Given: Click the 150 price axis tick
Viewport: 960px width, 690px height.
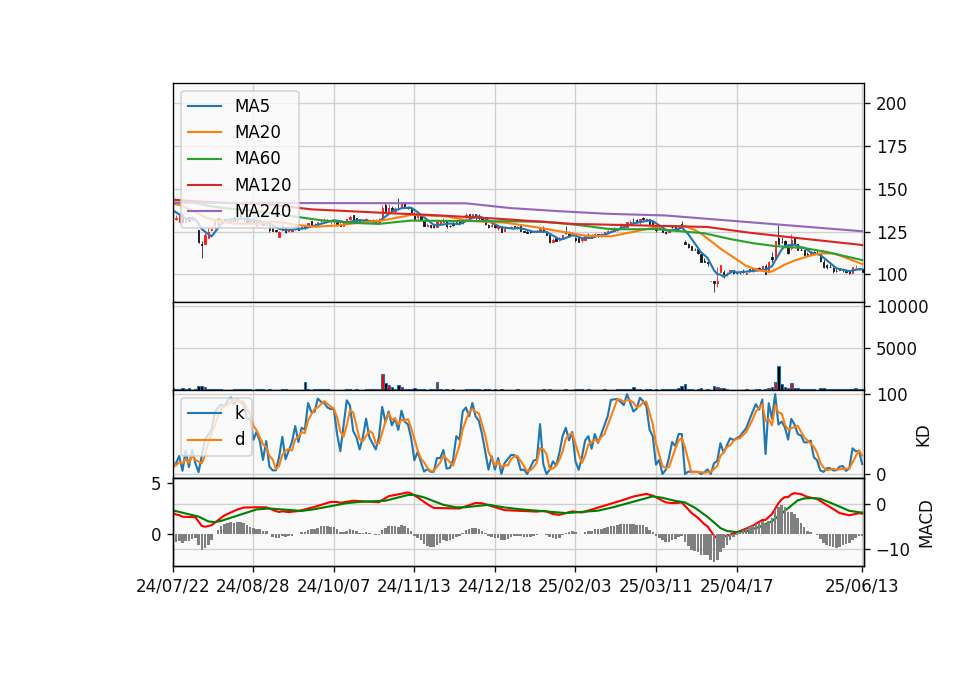Looking at the screenshot, I should [891, 190].
